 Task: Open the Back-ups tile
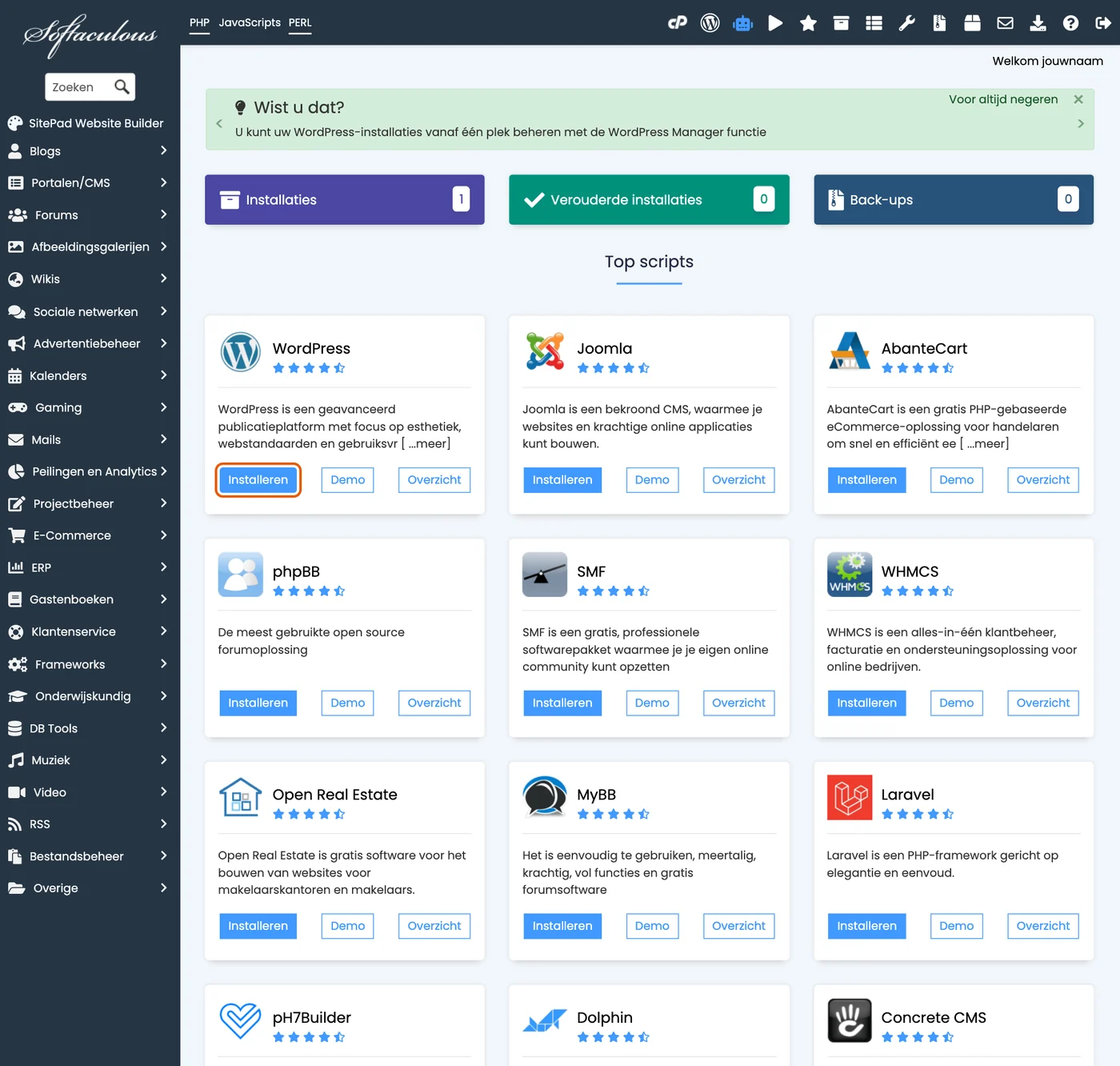coord(954,199)
